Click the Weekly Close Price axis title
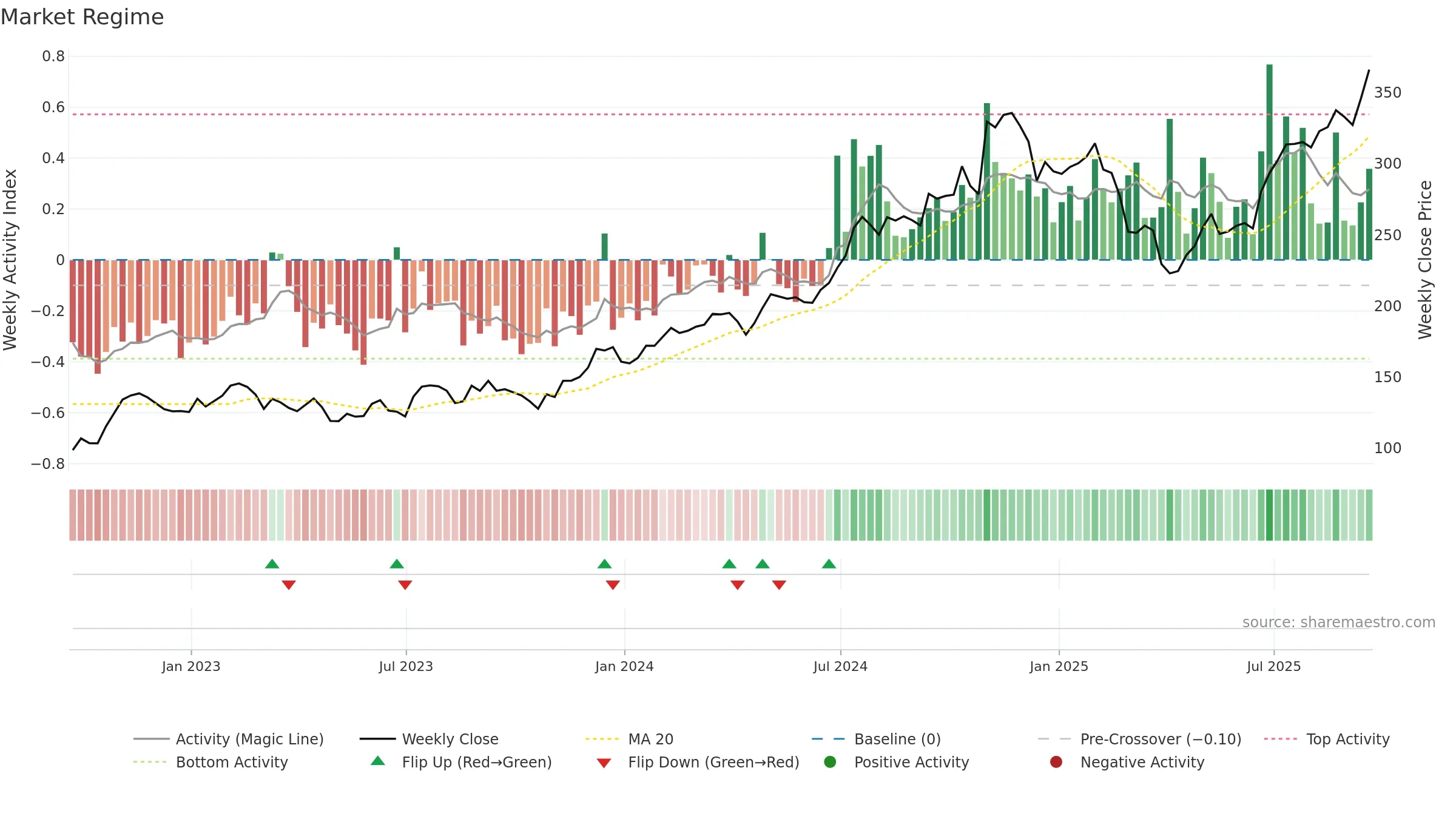 (x=1425, y=260)
